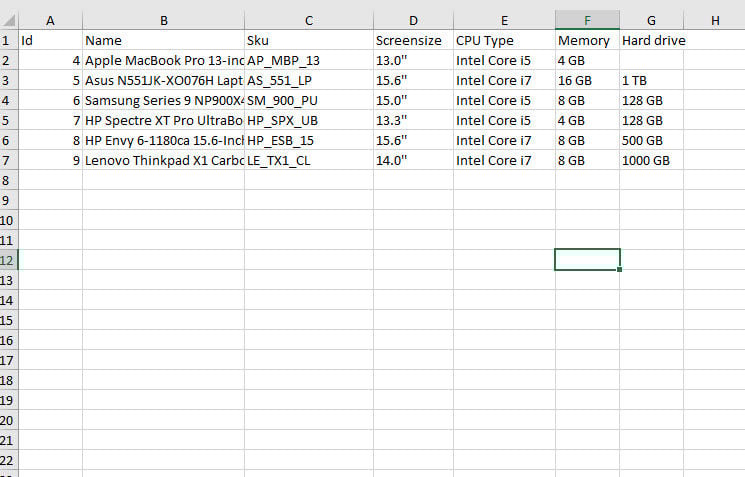Select column E header
745x477 pixels.
tap(504, 20)
